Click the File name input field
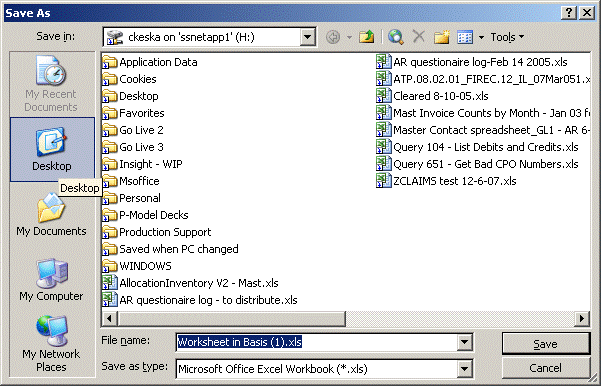 coord(317,342)
